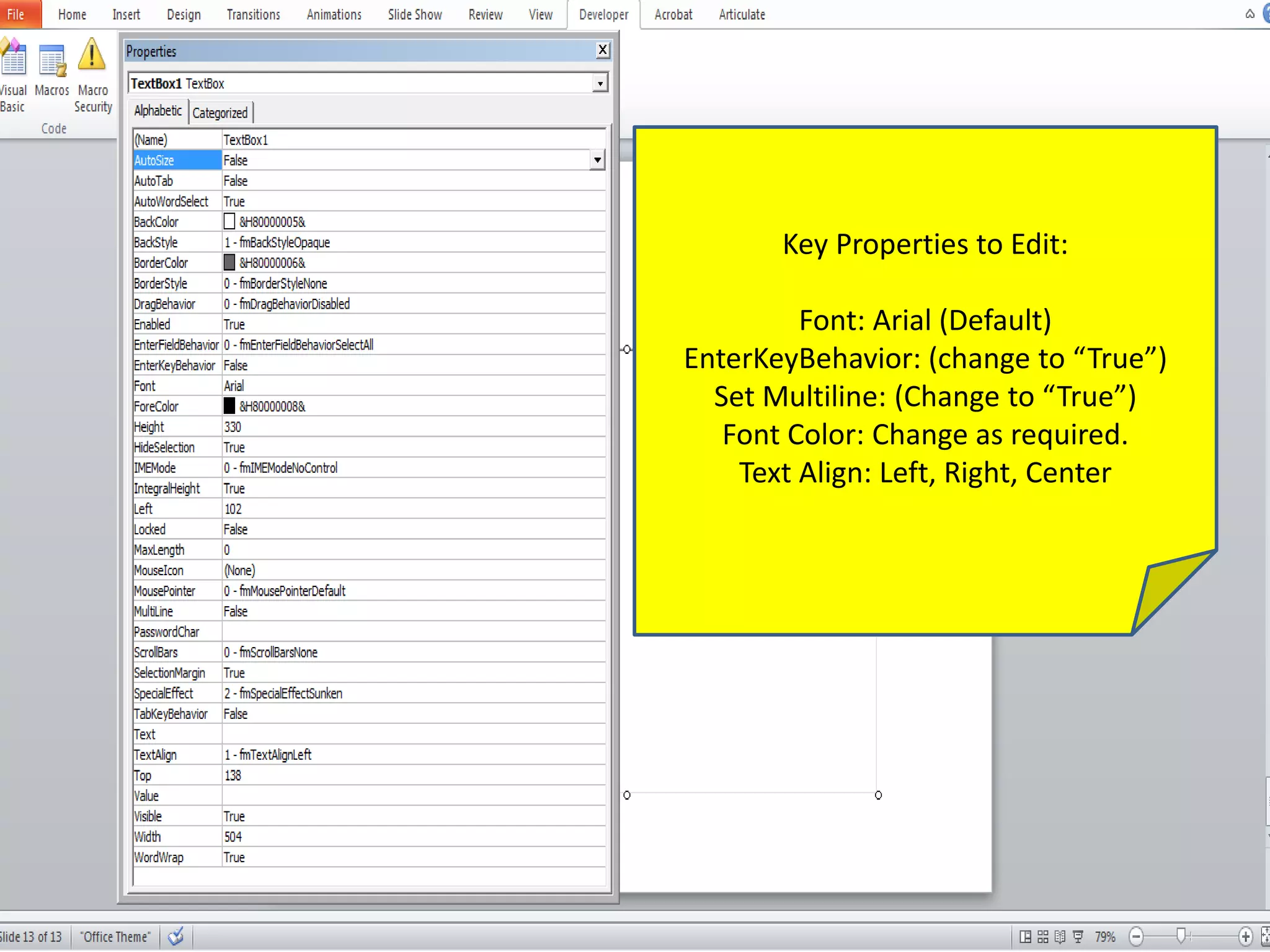This screenshot has height=952, width=1270.
Task: Open the 79% zoom level dialog
Action: (1105, 937)
